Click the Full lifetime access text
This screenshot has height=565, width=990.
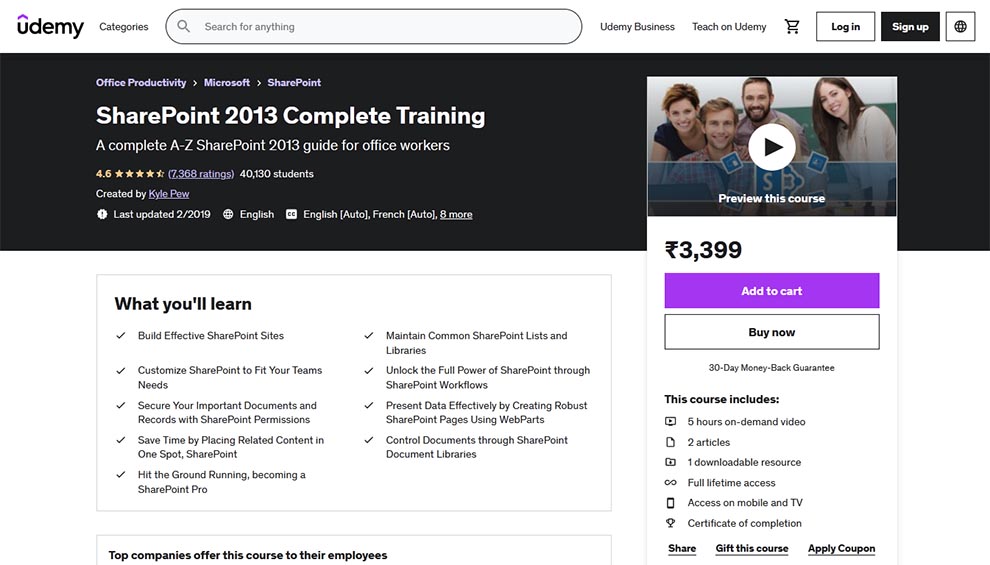point(731,483)
